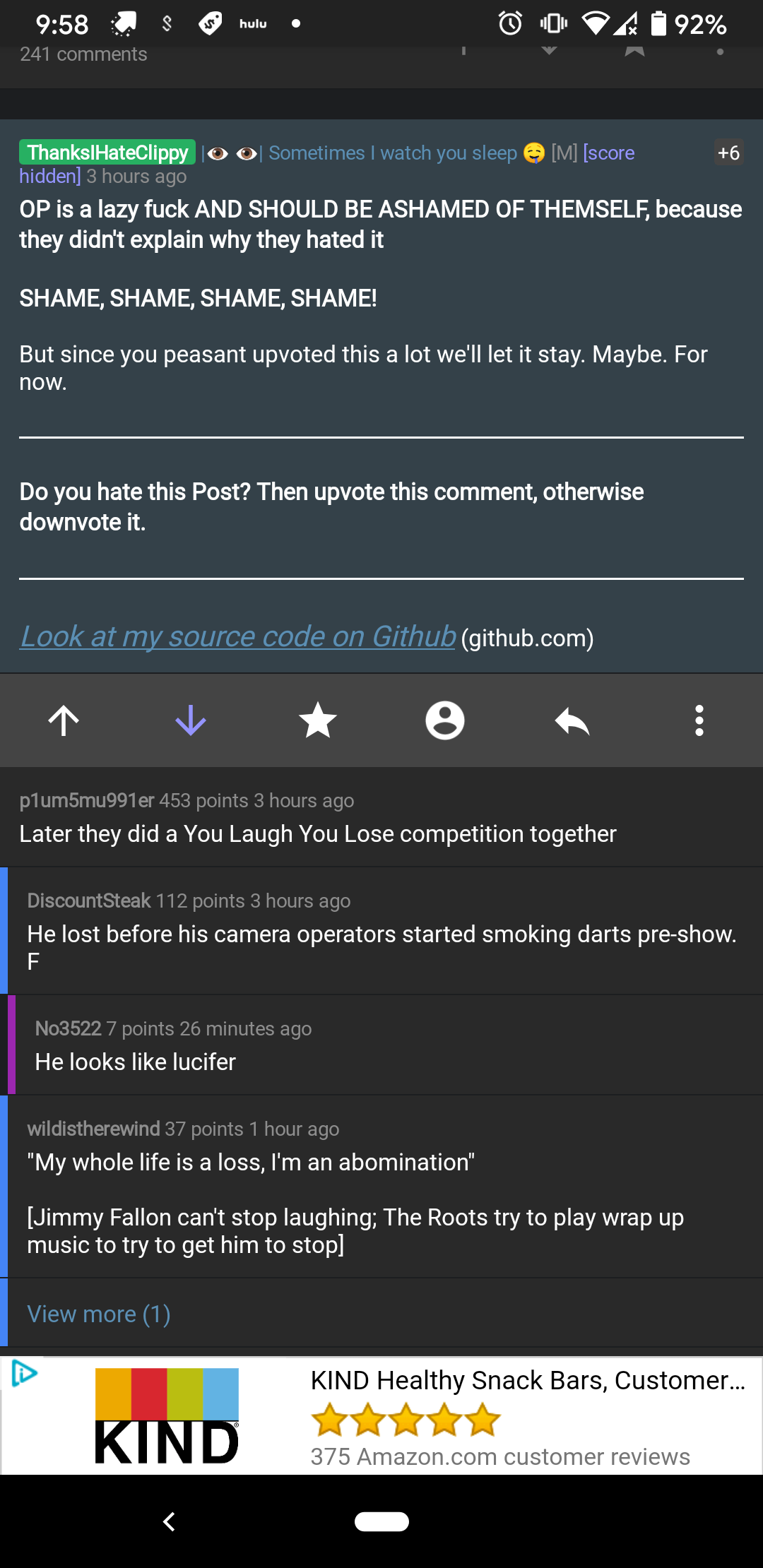763x1568 pixels.
Task: Tap the ThanksIHateClippy username tag
Action: click(x=107, y=153)
